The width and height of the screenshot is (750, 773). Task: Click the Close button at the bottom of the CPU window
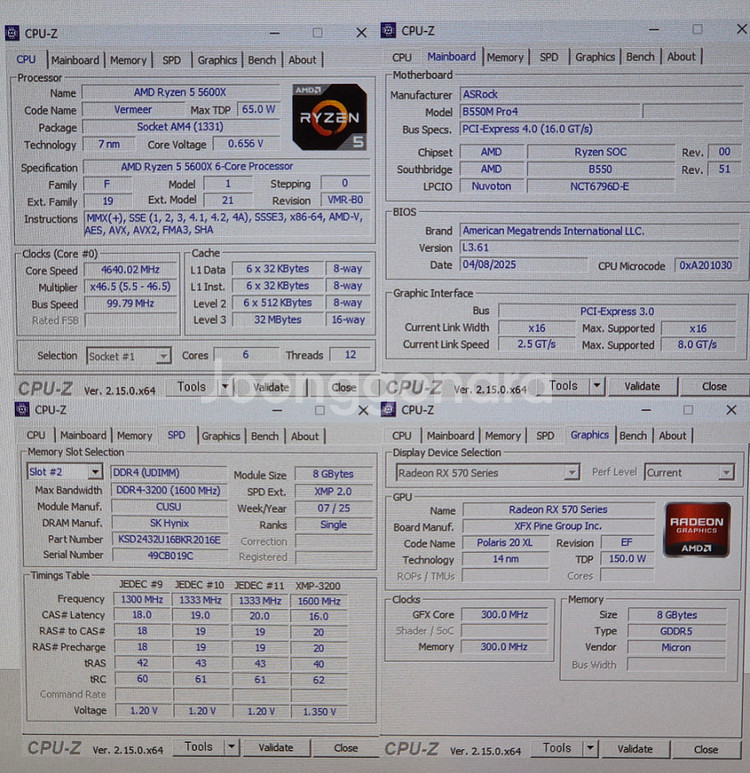343,387
